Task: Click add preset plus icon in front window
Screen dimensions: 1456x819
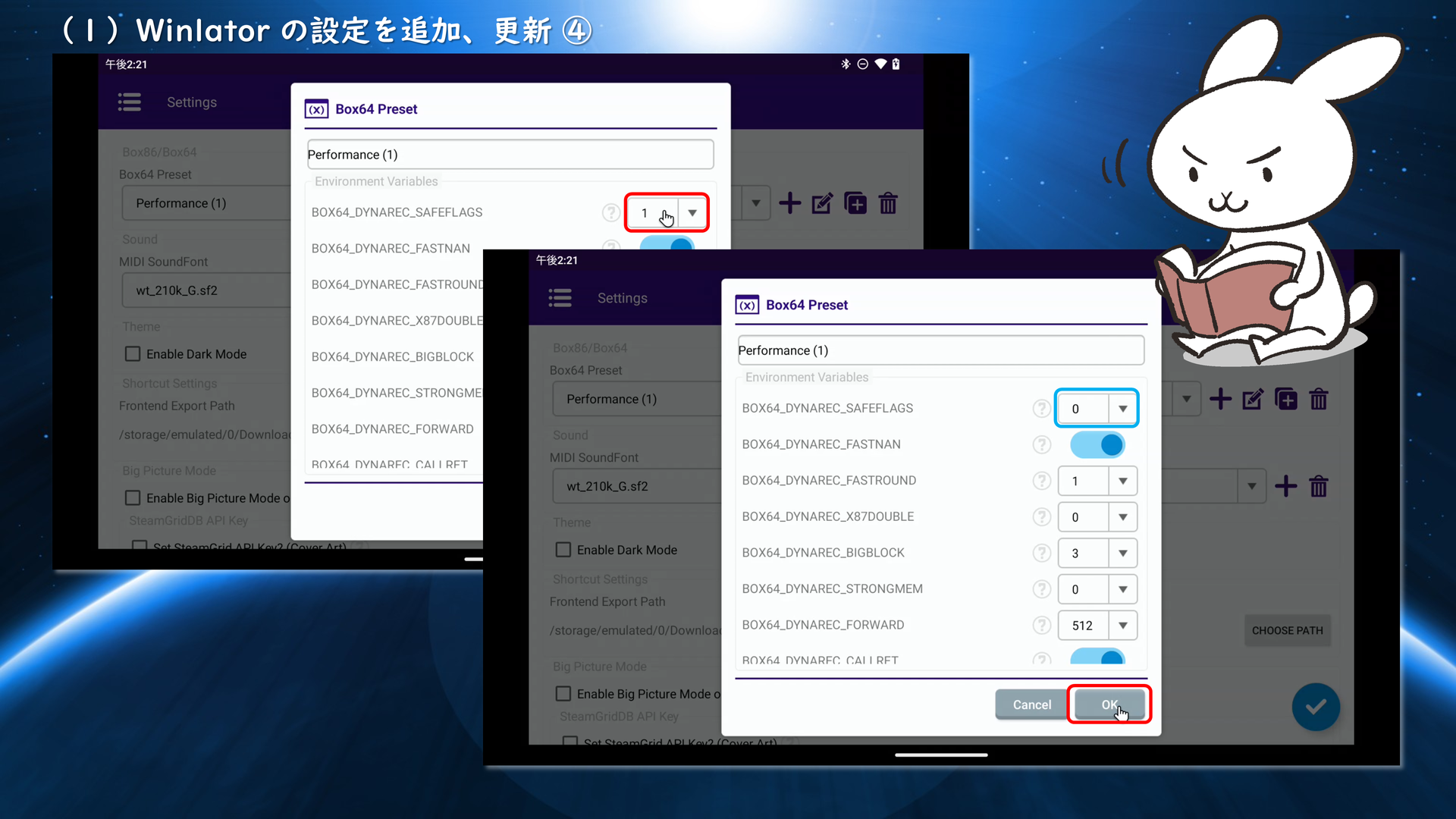Action: click(x=1220, y=399)
